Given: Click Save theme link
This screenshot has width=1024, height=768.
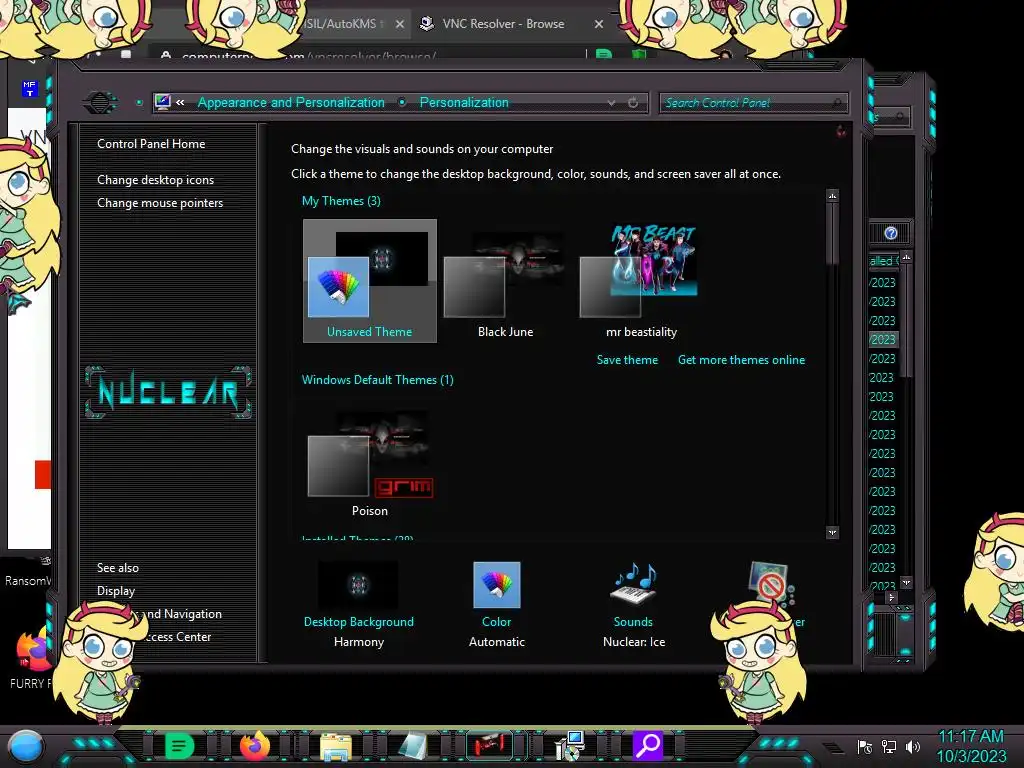Looking at the screenshot, I should pos(627,360).
